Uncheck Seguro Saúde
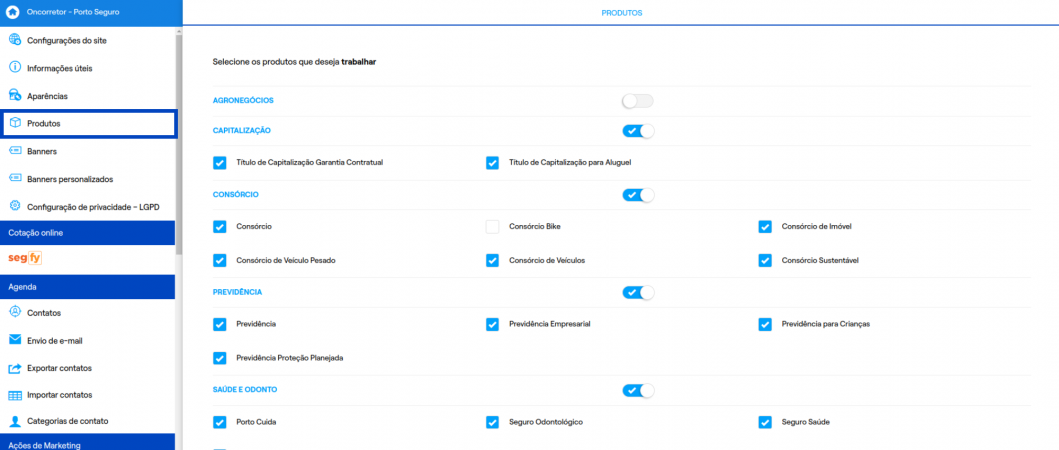The image size is (1059, 450). [765, 422]
